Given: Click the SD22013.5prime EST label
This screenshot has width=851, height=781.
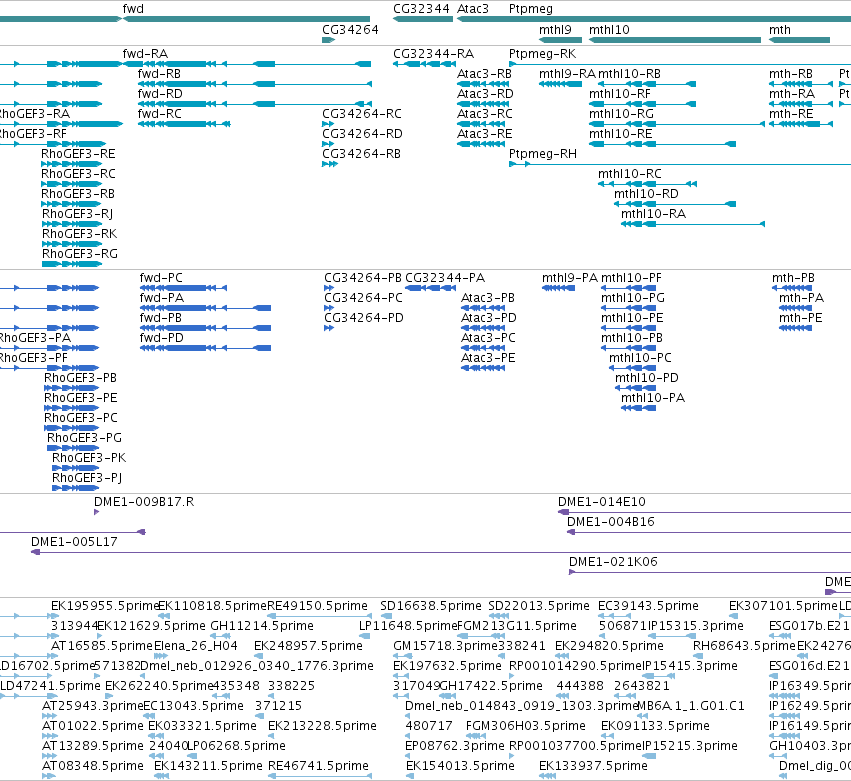Looking at the screenshot, I should 539,606.
